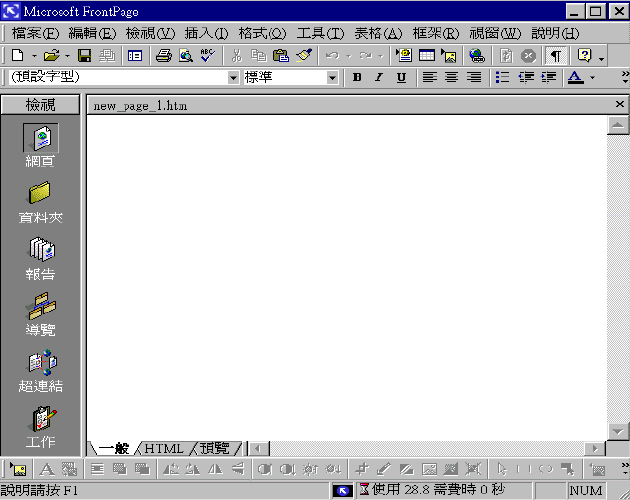The height and width of the screenshot is (500, 630).
Task: Toggle Show All paragraph marks
Action: [x=556, y=55]
